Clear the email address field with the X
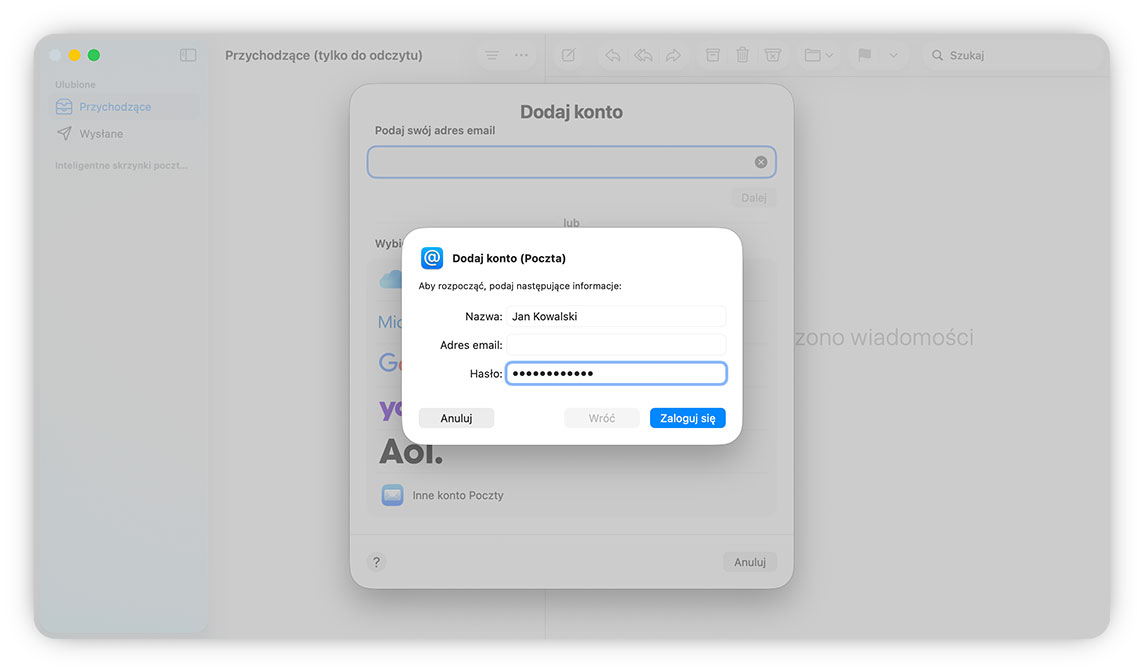This screenshot has width=1143, height=672. pyautogui.click(x=760, y=161)
